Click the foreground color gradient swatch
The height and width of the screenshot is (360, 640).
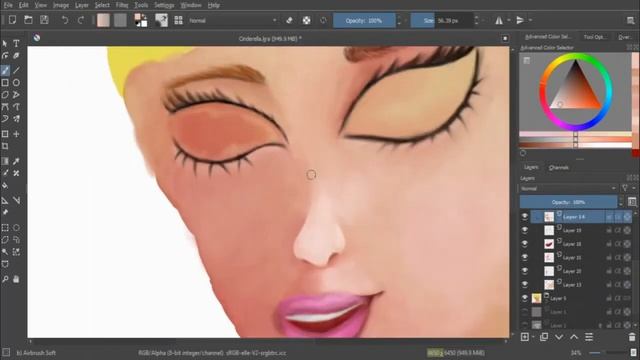pyautogui.click(x=103, y=20)
